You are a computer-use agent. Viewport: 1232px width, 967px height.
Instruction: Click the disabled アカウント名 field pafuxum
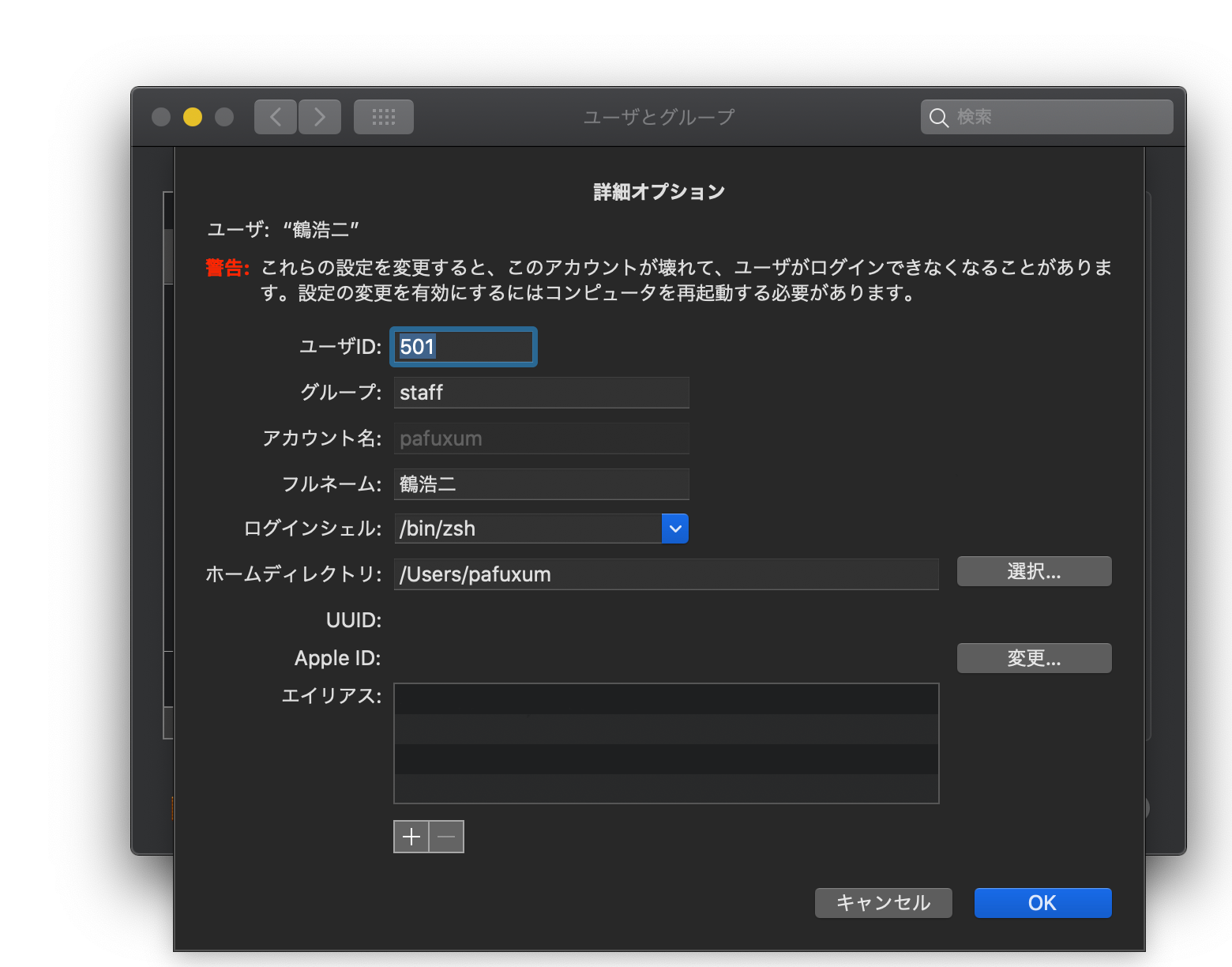click(541, 438)
